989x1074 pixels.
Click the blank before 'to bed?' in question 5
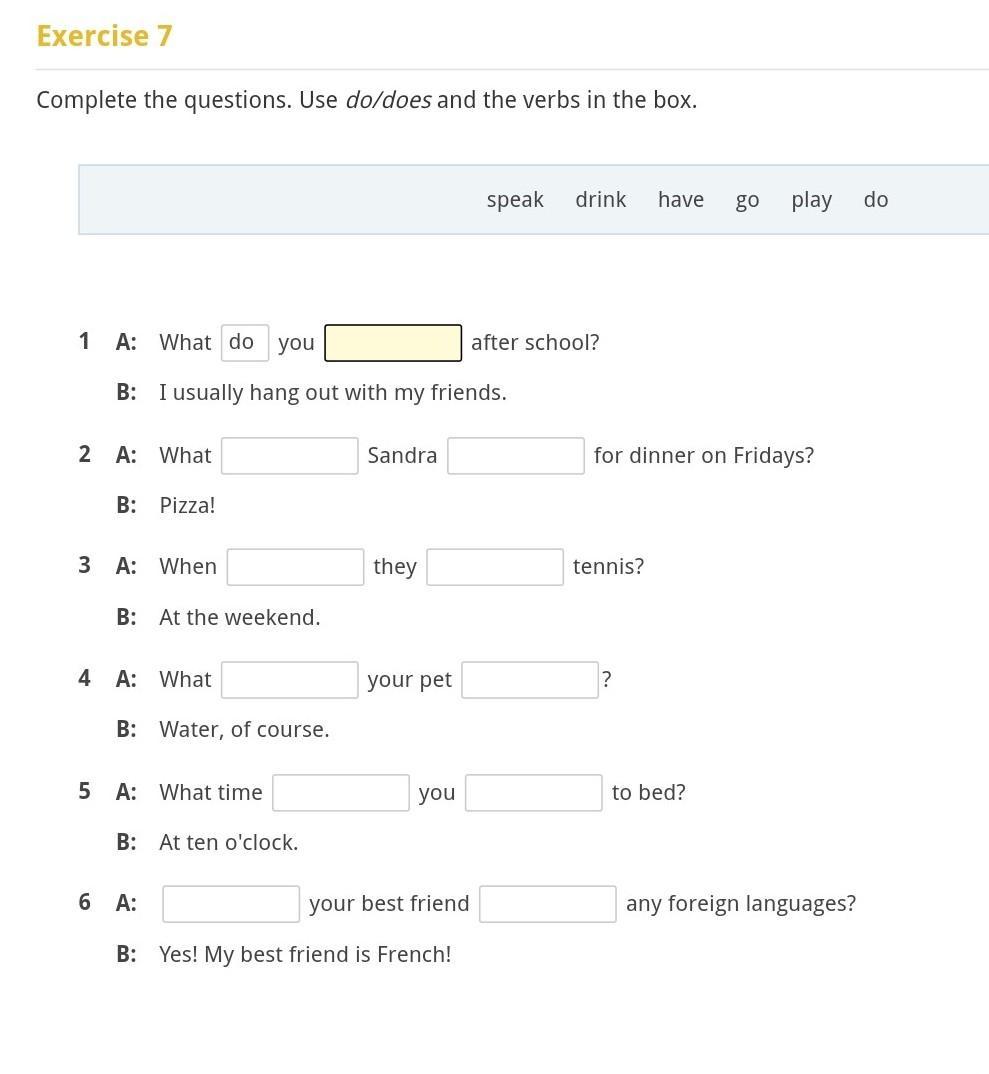(534, 792)
